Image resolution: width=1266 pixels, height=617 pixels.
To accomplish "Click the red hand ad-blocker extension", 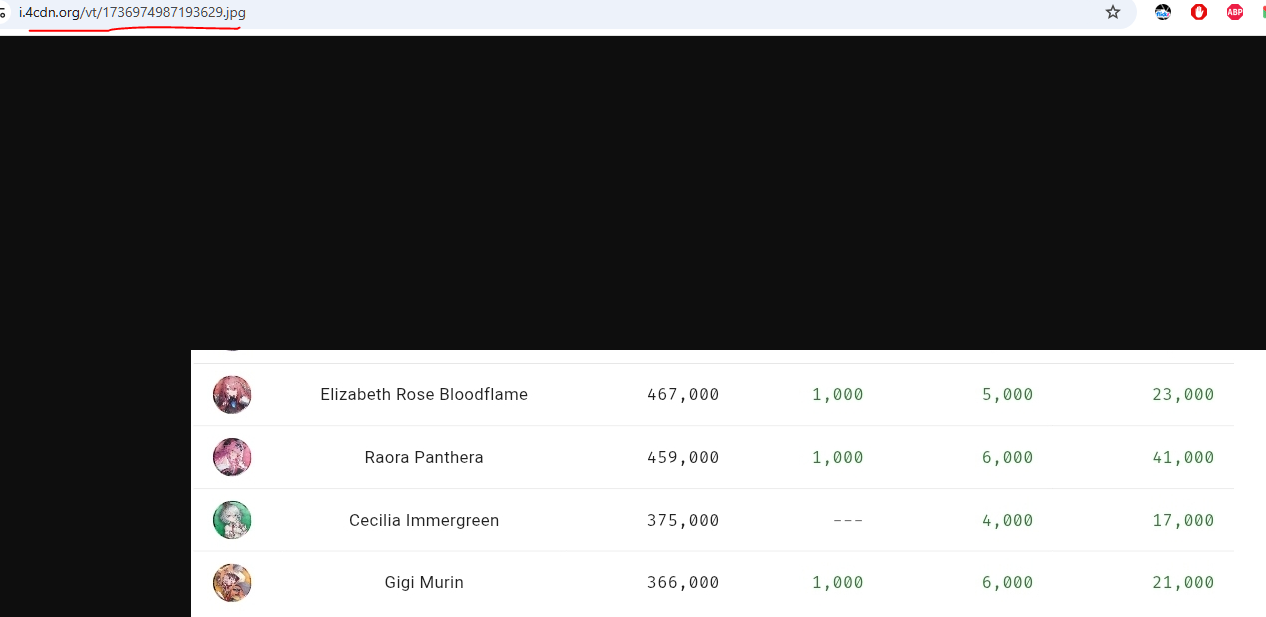I will [1199, 12].
